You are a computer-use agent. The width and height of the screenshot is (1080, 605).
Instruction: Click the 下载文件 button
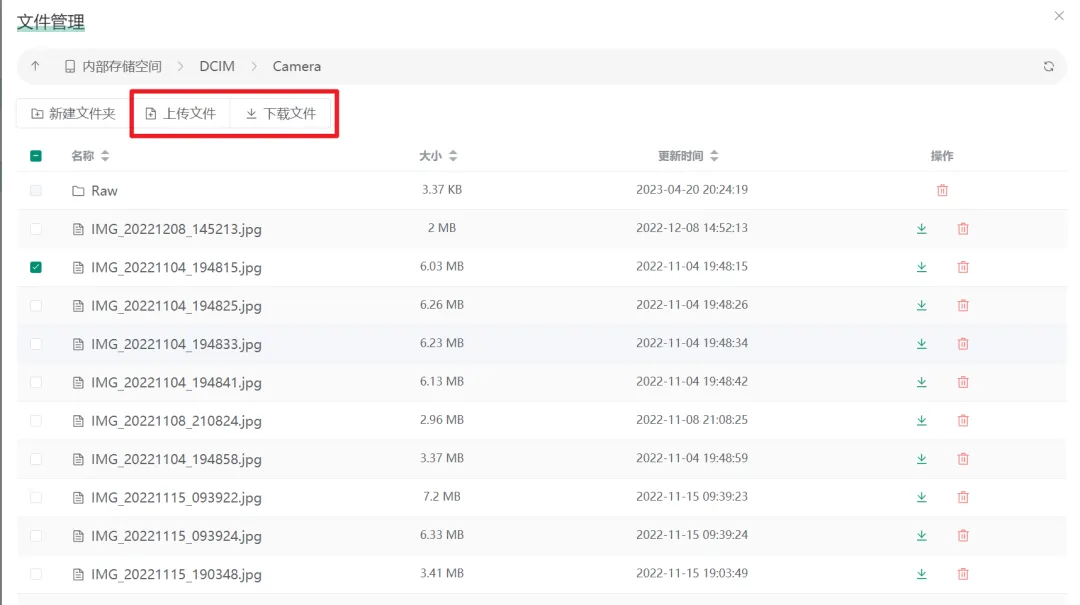[281, 114]
